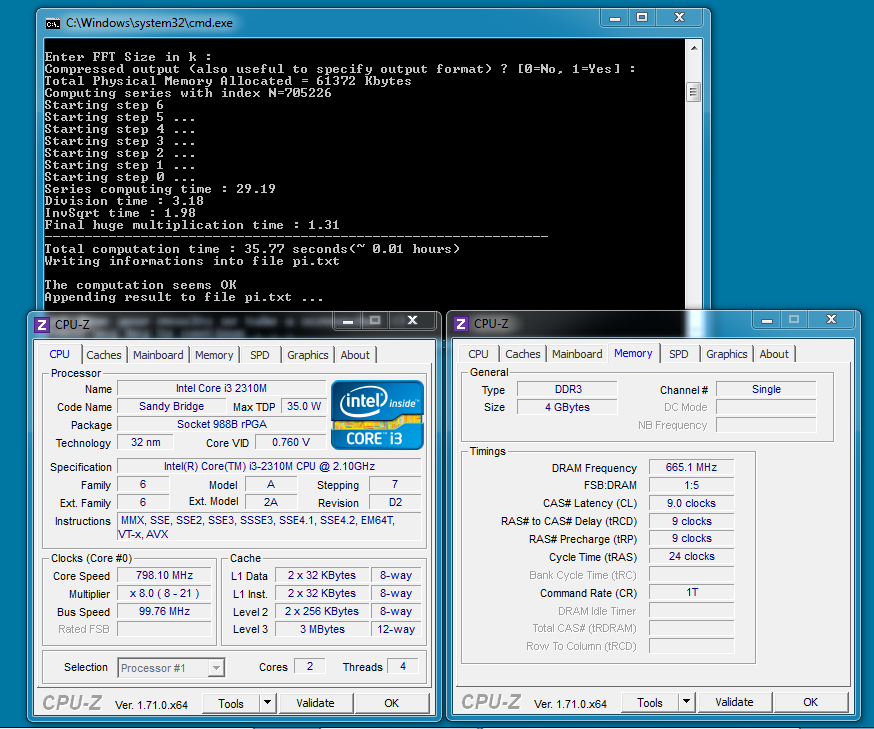
Task: Click the cmd window scrollbar thumb
Action: tap(693, 92)
